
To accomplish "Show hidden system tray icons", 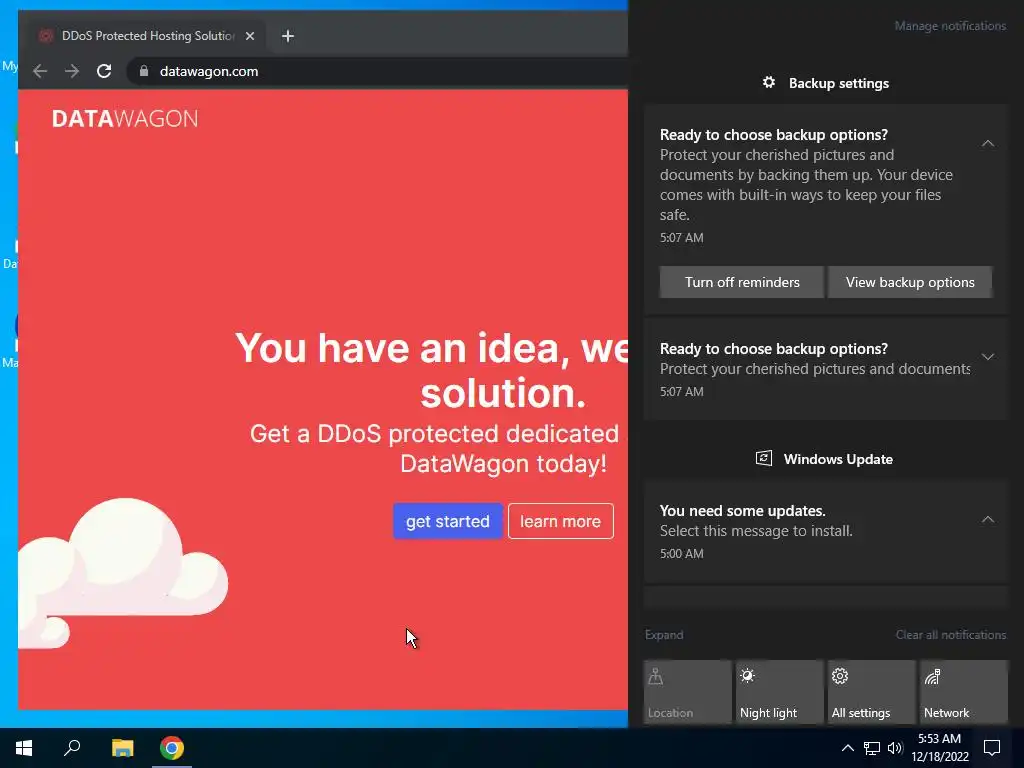I will (847, 748).
